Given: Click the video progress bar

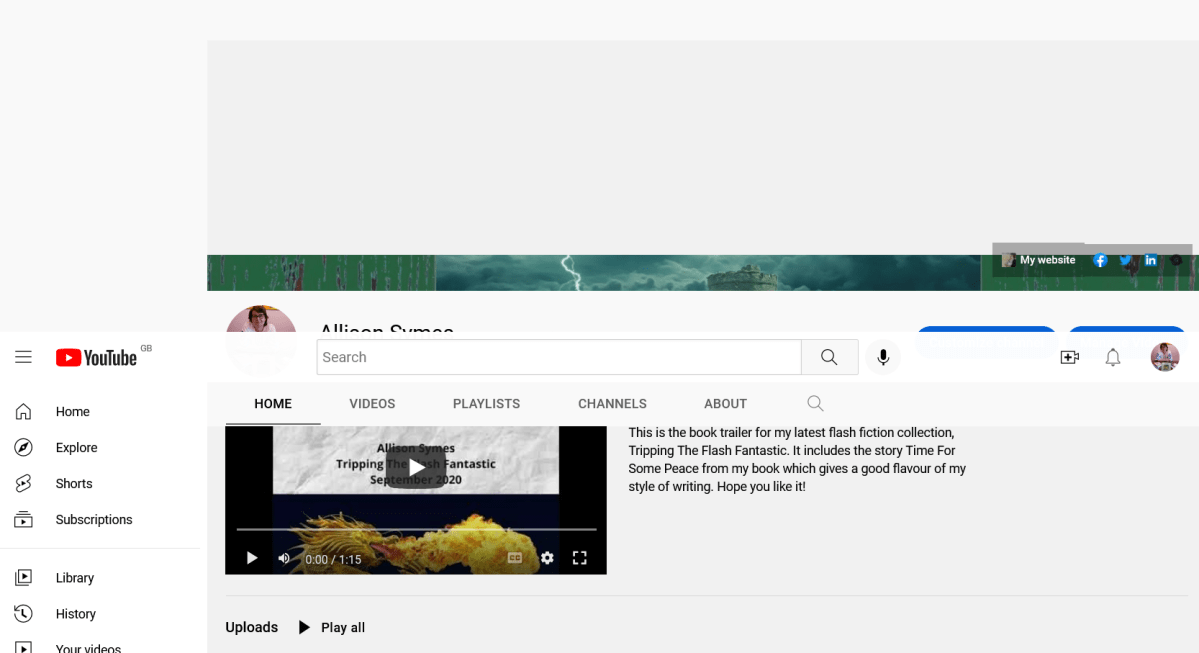Looking at the screenshot, I should pos(416,529).
